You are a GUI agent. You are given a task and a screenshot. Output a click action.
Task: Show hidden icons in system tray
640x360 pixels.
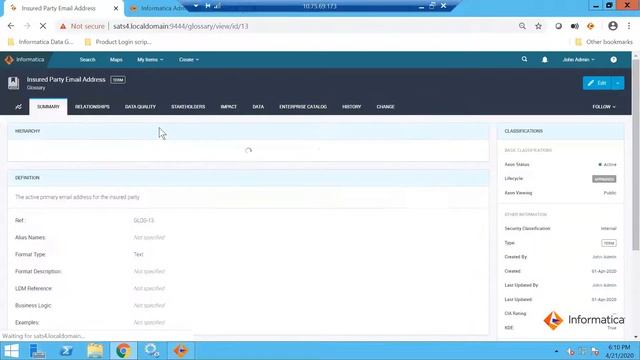pyautogui.click(x=556, y=351)
